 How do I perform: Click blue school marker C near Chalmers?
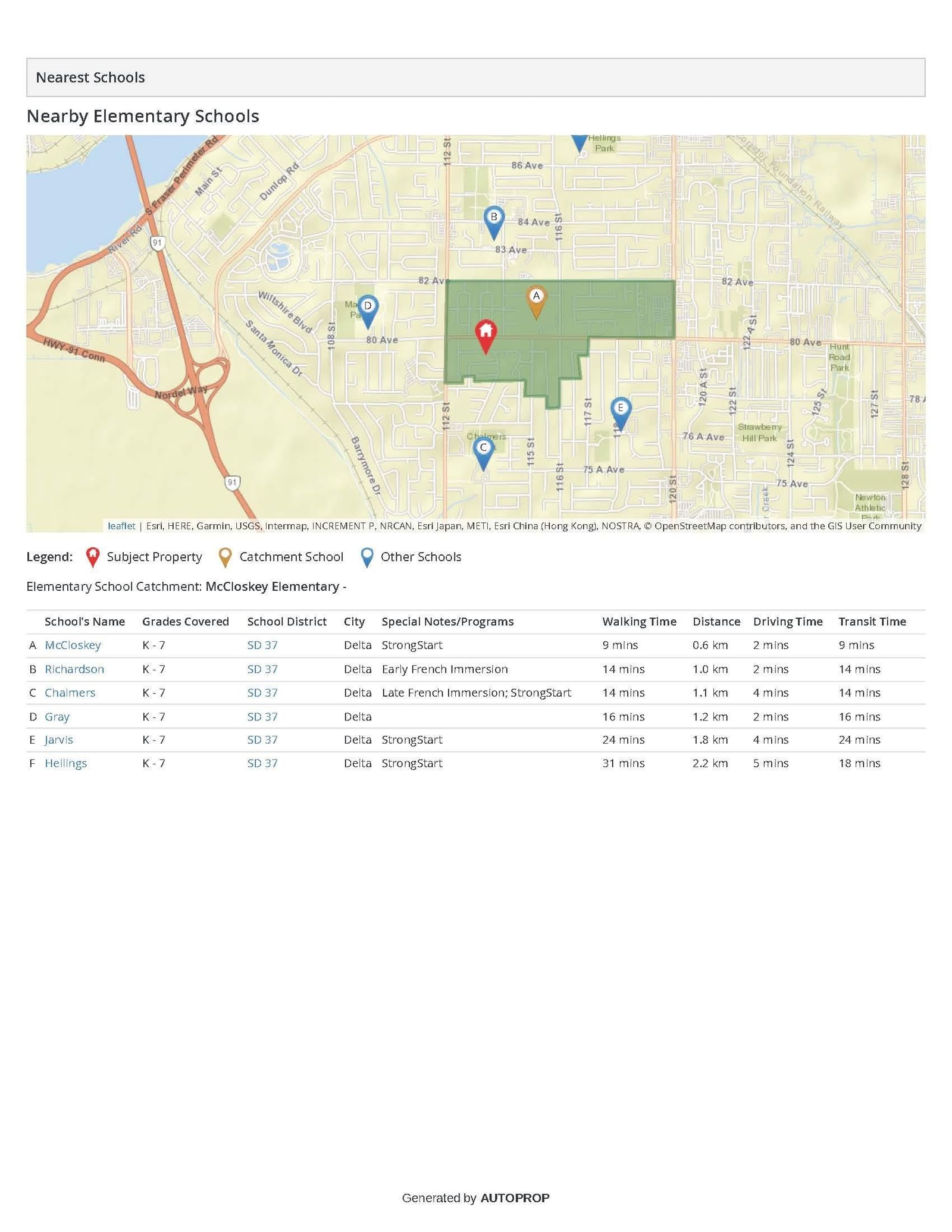[483, 453]
